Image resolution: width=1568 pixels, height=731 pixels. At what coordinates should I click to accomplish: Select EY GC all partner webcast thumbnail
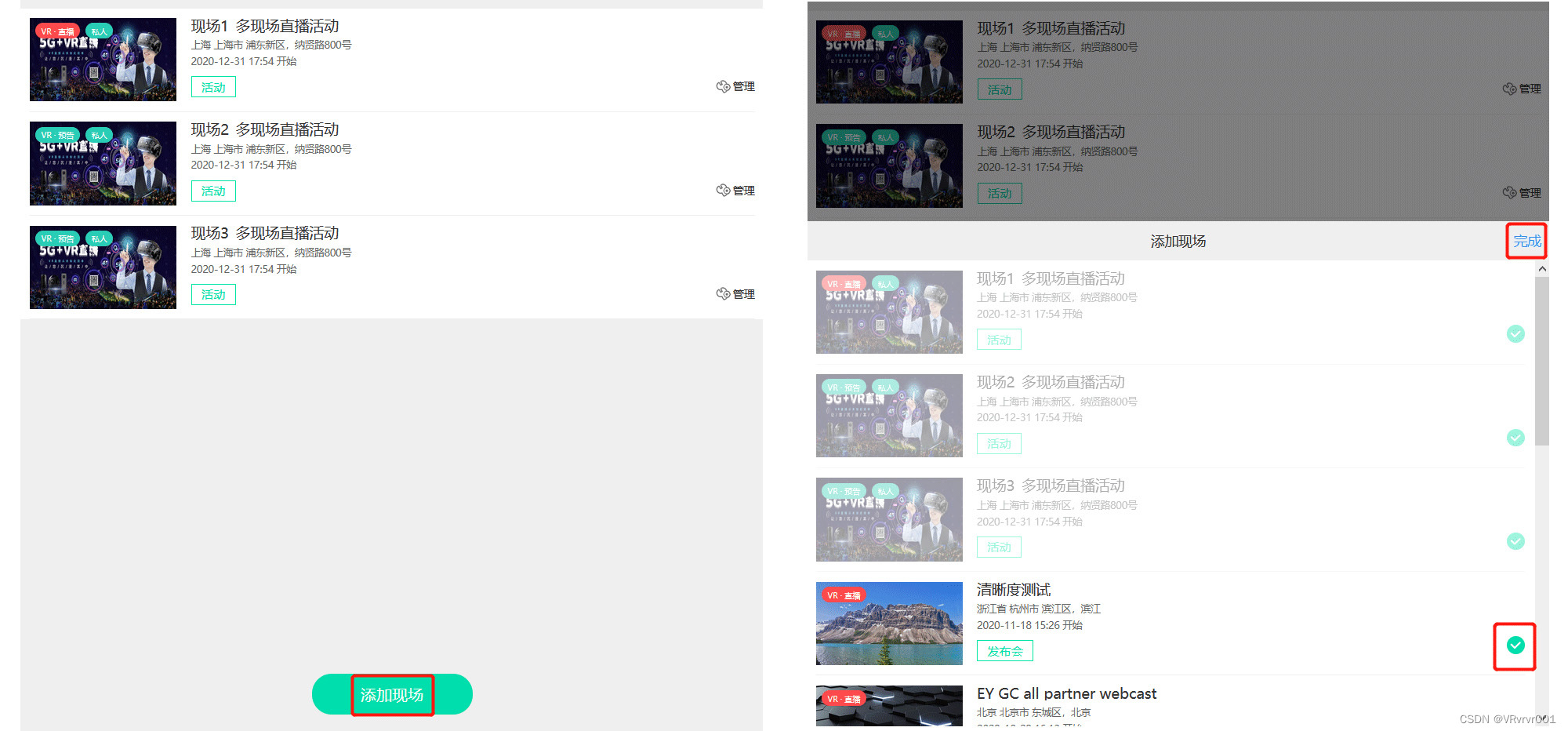click(x=889, y=706)
